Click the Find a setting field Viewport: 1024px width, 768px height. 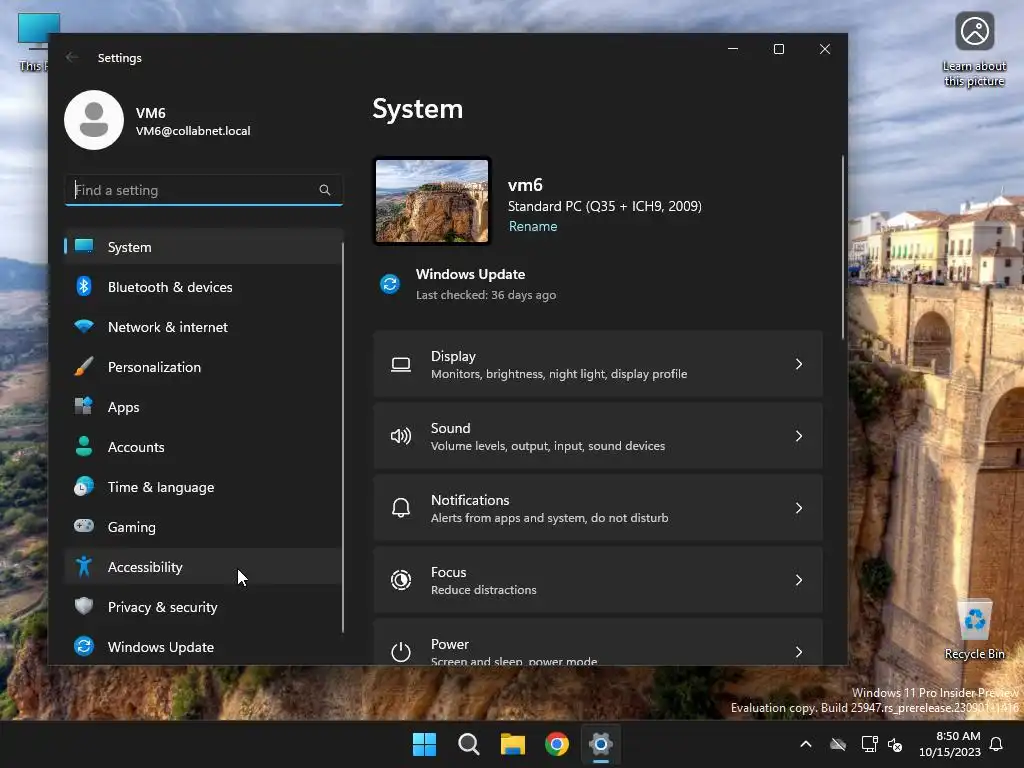(204, 190)
